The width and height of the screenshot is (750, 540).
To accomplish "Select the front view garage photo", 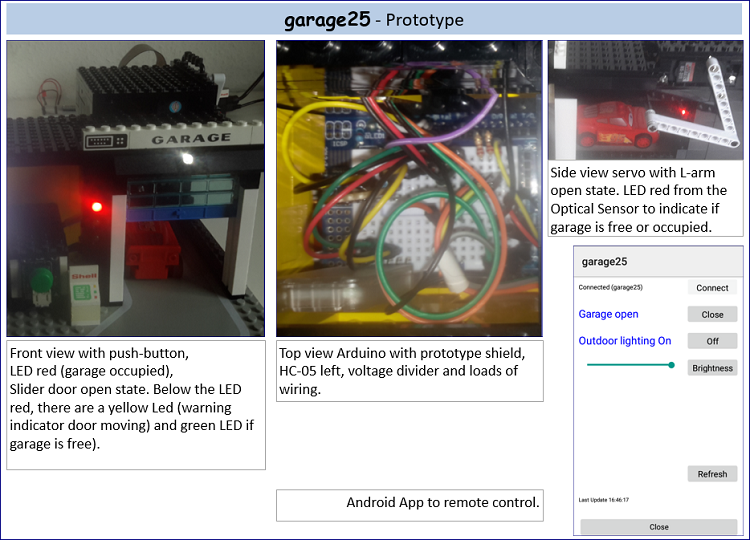I will (x=135, y=188).
